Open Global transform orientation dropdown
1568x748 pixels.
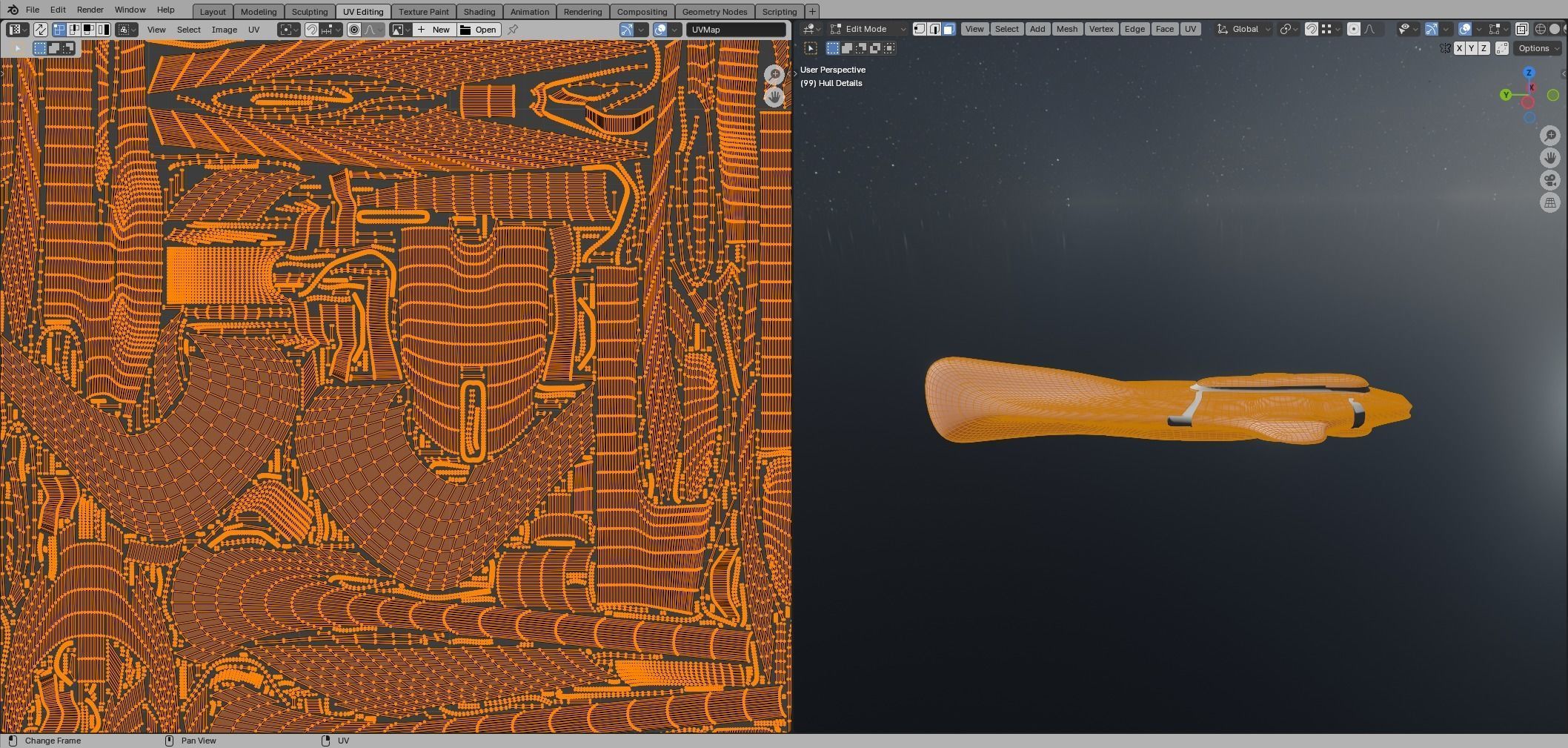pos(1244,29)
